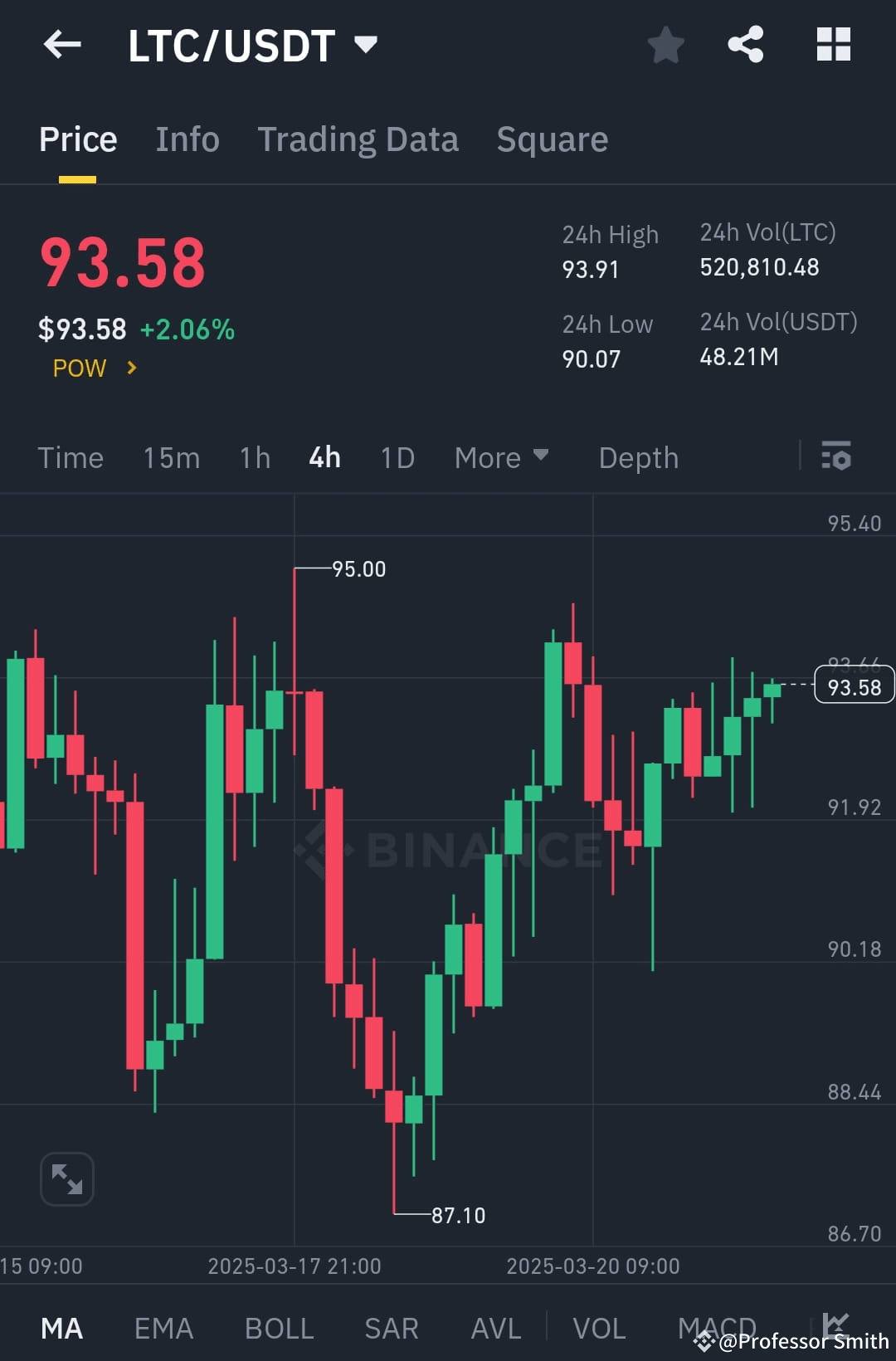Share the LTC/USDT chart
The height and width of the screenshot is (1361, 896).
(746, 46)
